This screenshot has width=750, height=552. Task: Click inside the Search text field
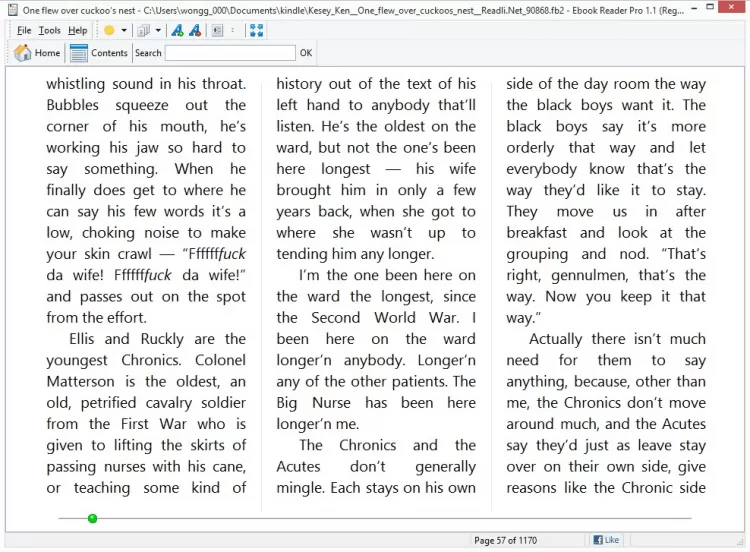(230, 53)
